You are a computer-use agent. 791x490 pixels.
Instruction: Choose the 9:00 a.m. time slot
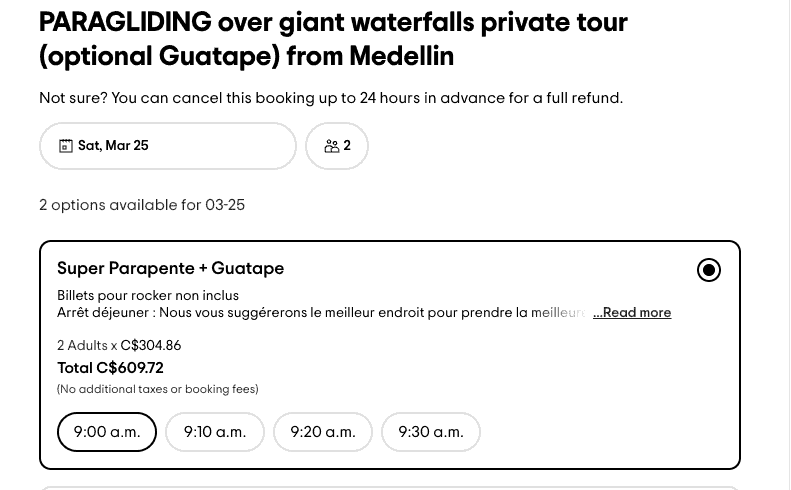click(x=107, y=432)
